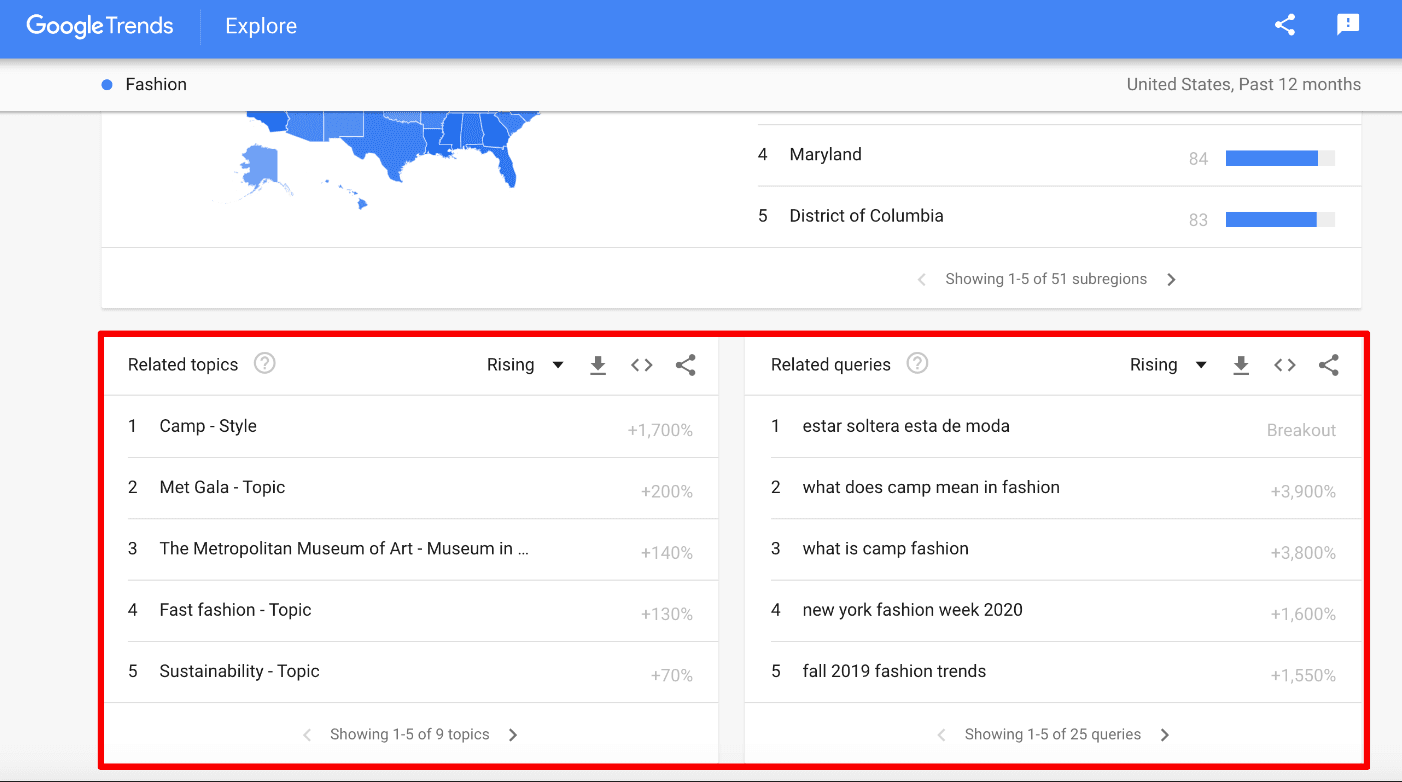The image size is (1402, 782).
Task: Select the District of Columbia subregion row
Action: (1059, 217)
